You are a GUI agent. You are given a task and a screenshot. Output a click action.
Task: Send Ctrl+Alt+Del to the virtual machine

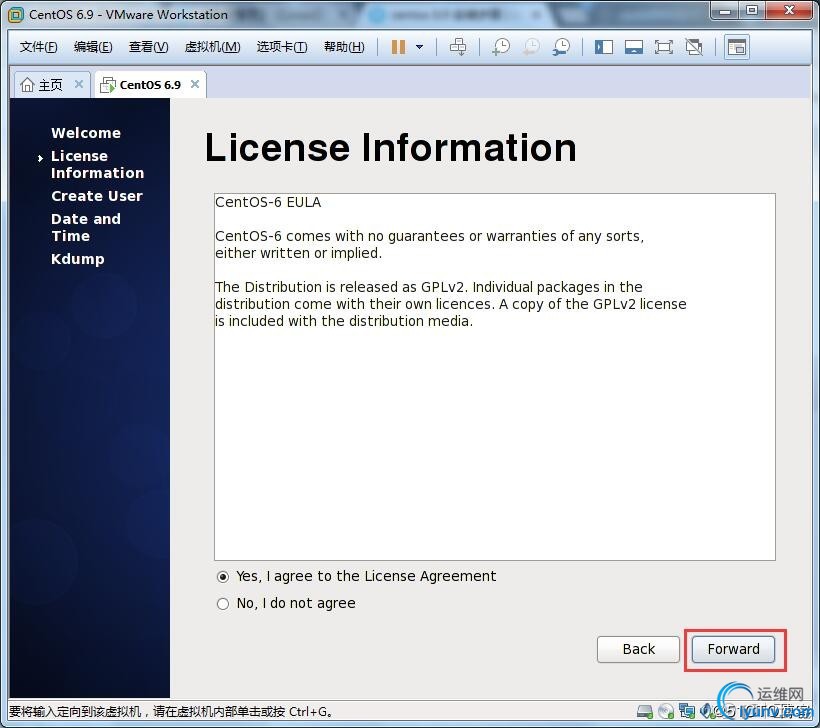(x=458, y=47)
